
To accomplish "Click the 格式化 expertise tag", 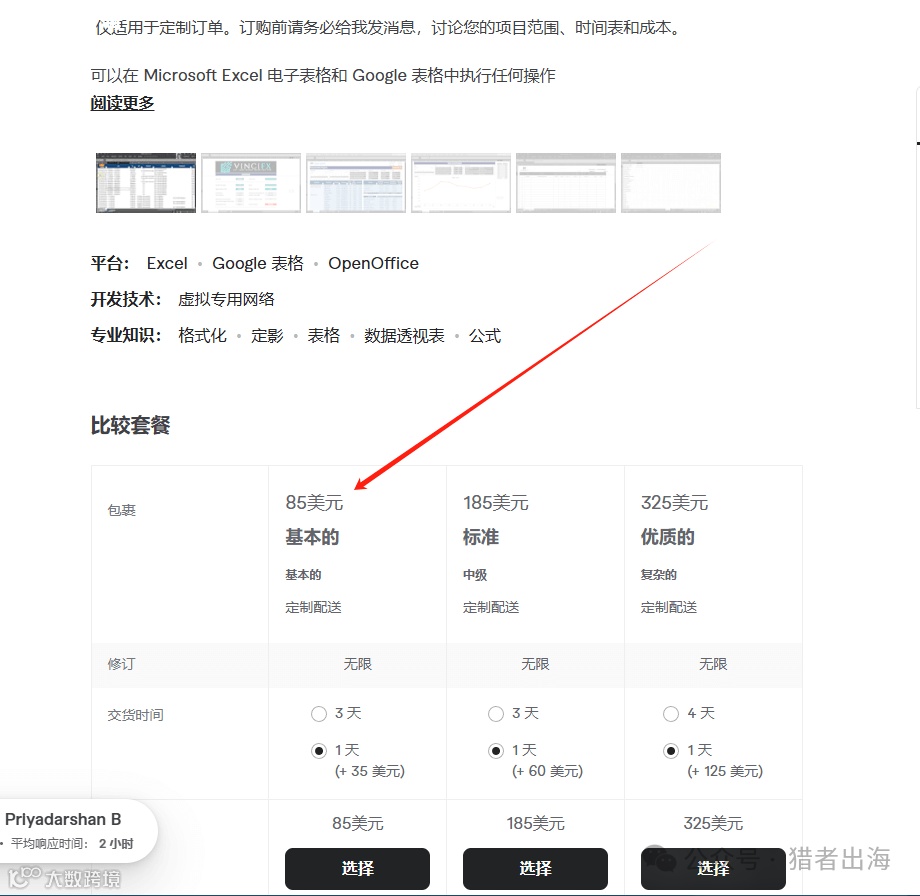I will (x=202, y=335).
